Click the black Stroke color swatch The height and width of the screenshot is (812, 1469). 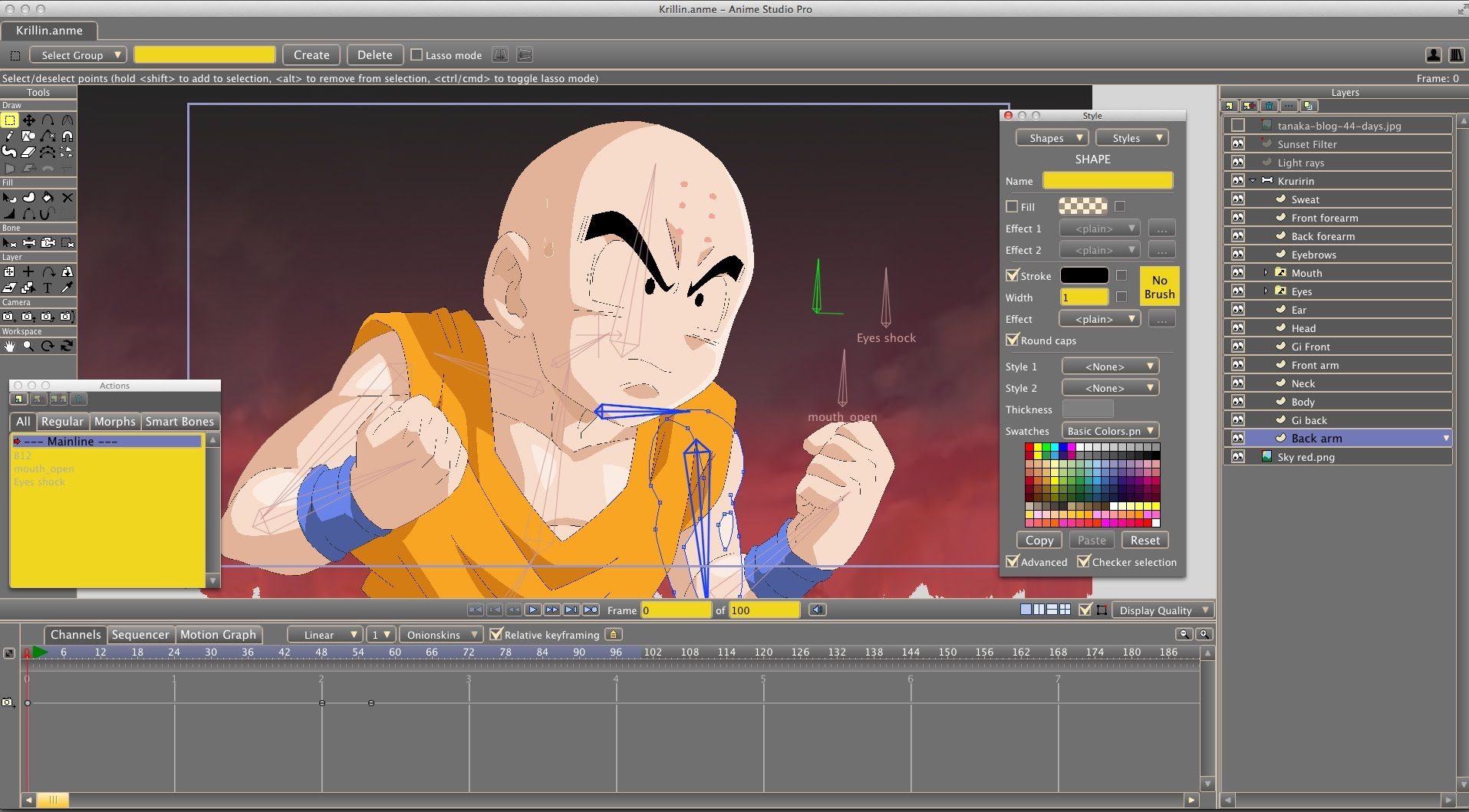pos(1084,275)
